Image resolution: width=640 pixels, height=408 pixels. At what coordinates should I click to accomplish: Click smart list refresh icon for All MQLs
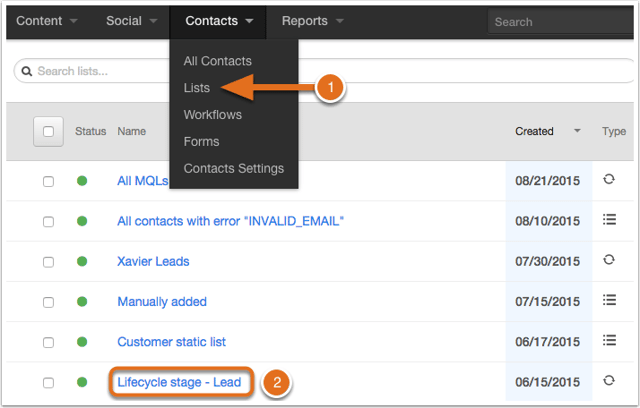[x=609, y=179]
